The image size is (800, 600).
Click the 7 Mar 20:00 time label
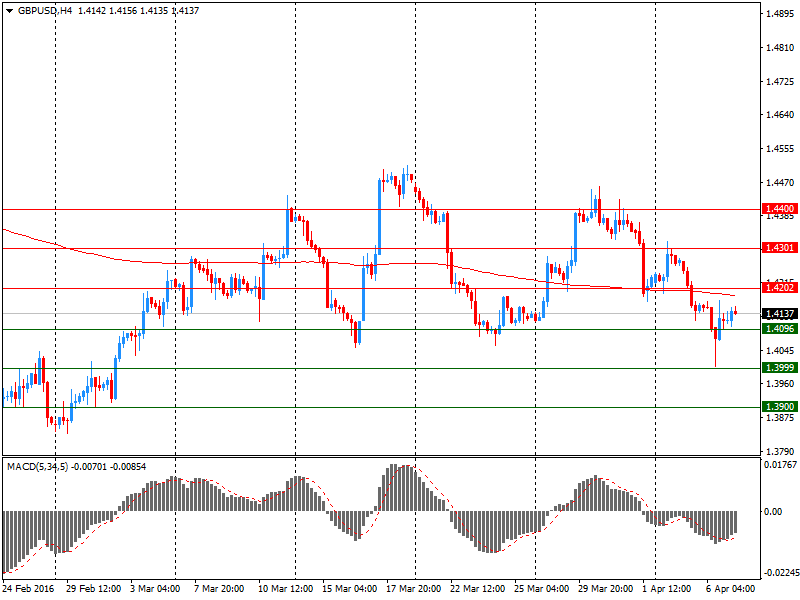(219, 589)
